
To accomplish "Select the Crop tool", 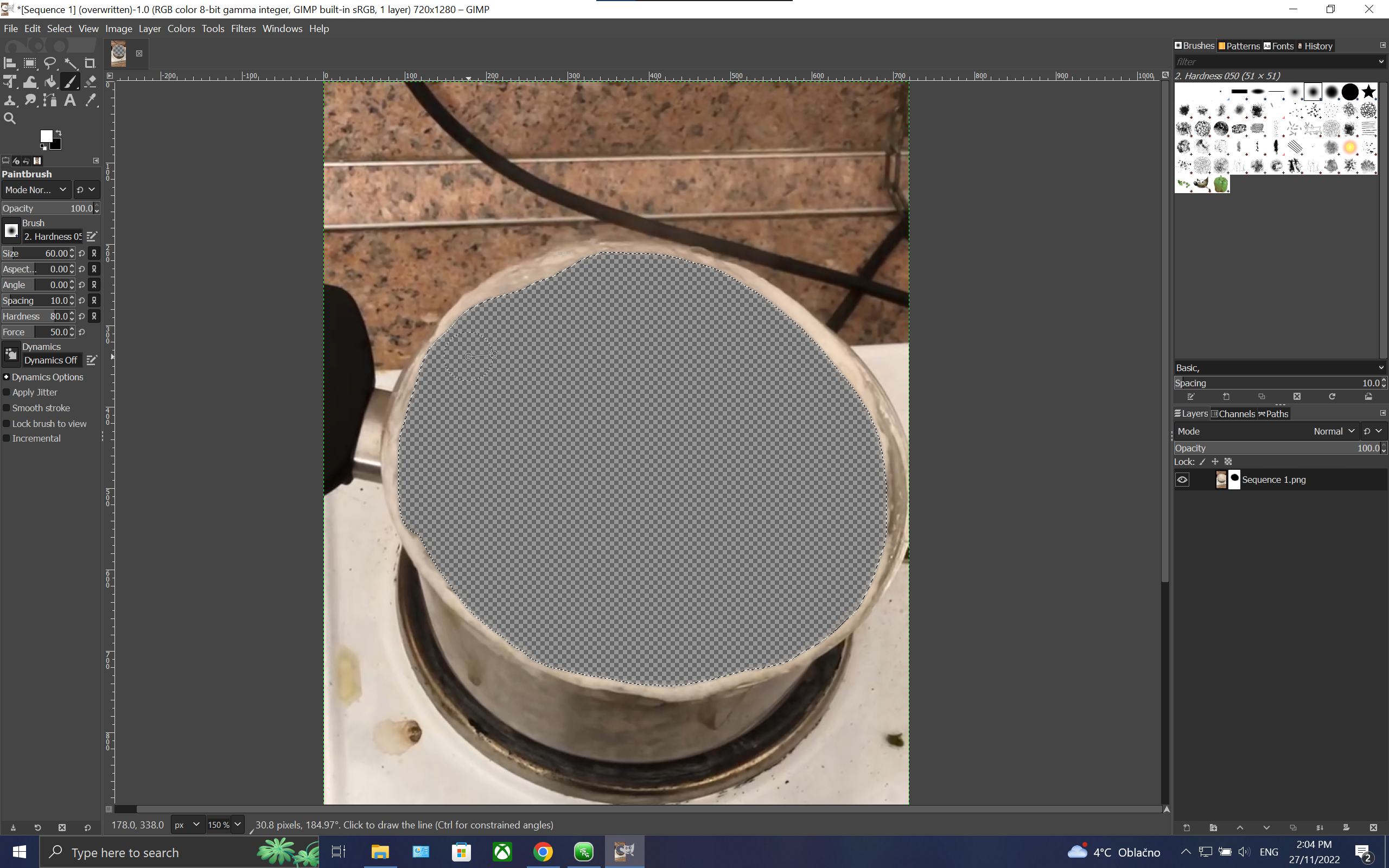I will coord(90,63).
